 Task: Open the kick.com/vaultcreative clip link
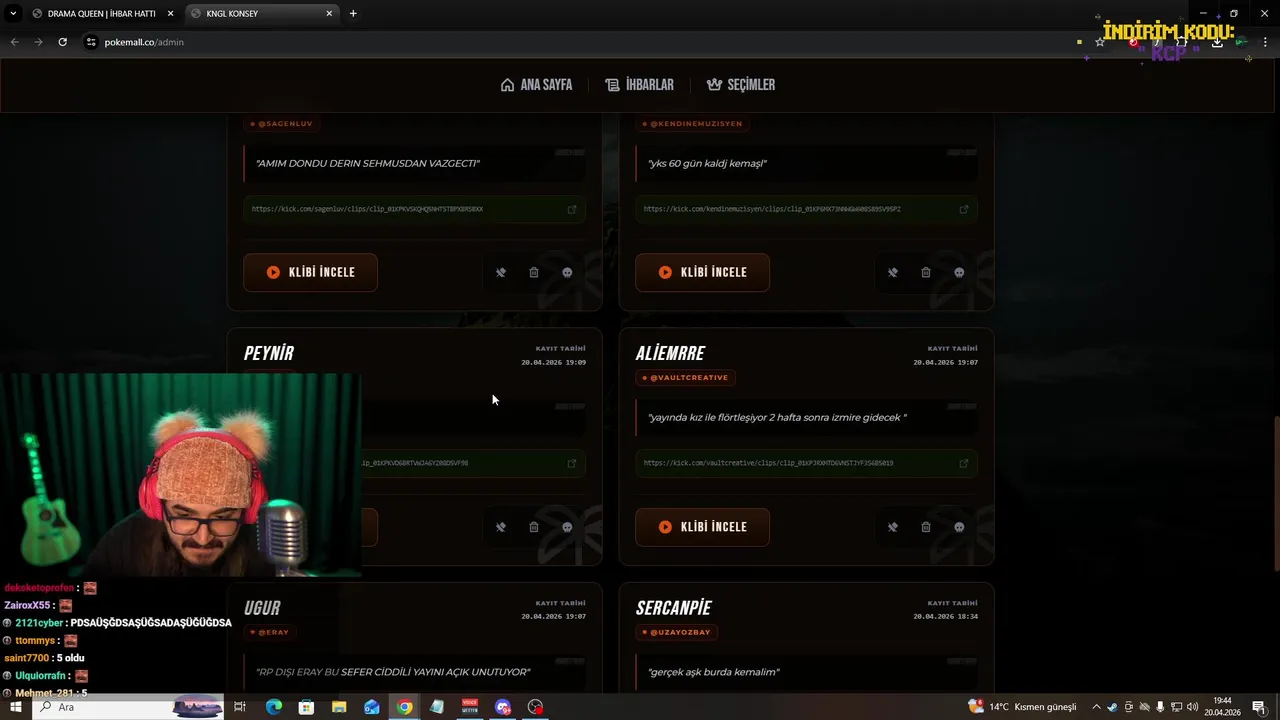tap(768, 463)
